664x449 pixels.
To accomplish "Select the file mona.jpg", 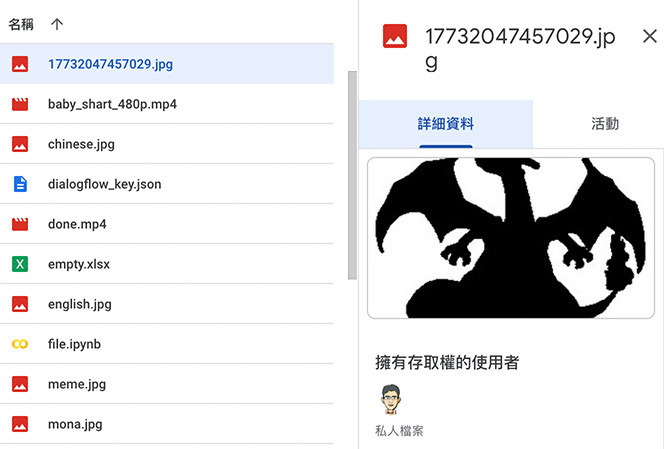I will point(167,424).
